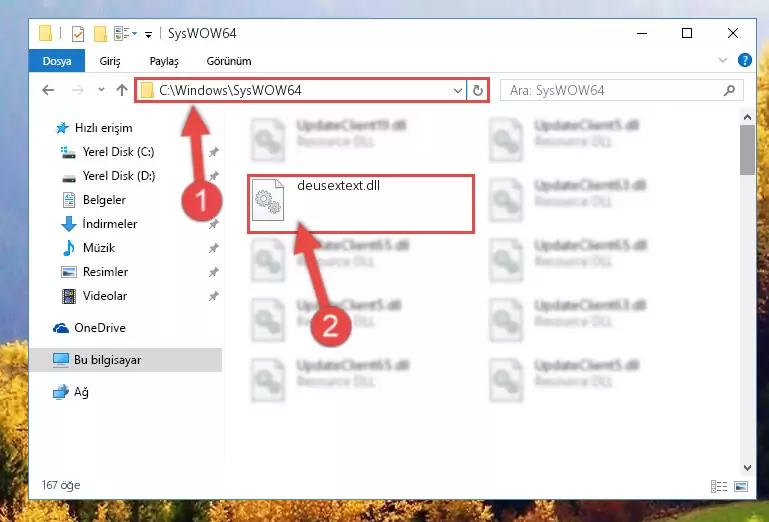The height and width of the screenshot is (522, 769).
Task: Open Explorer help question mark icon
Action: point(744,60)
